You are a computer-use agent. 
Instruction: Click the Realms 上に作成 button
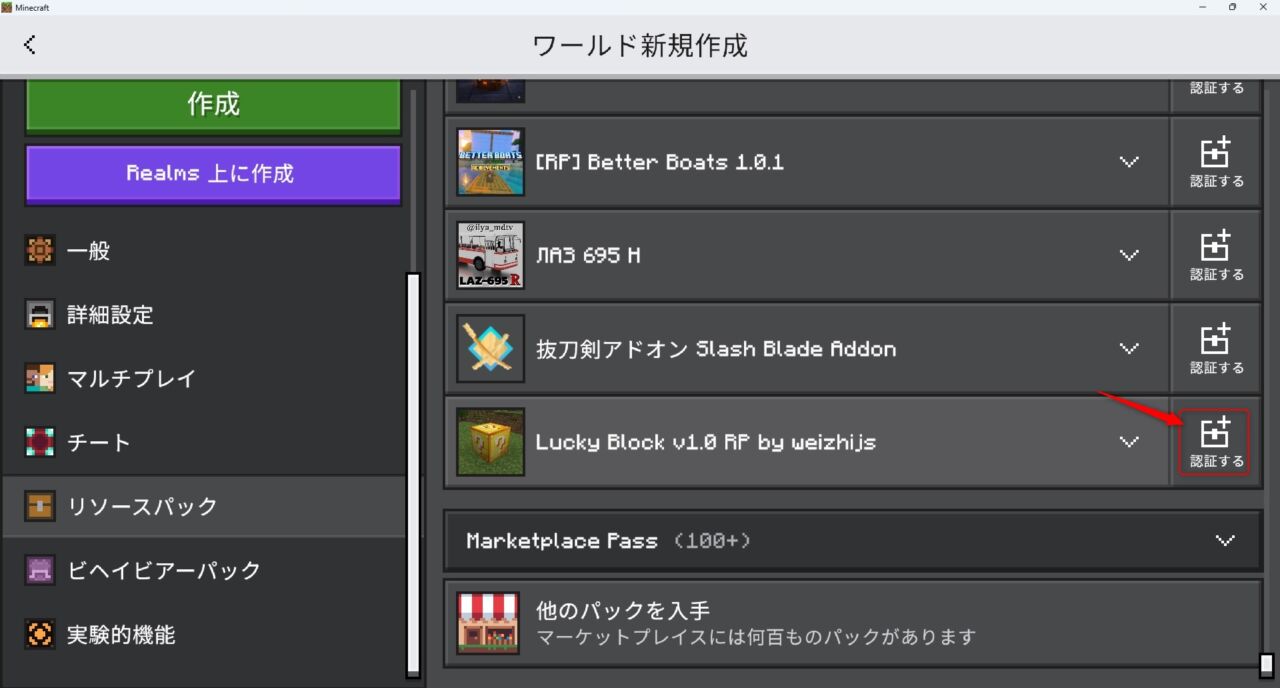[x=213, y=173]
